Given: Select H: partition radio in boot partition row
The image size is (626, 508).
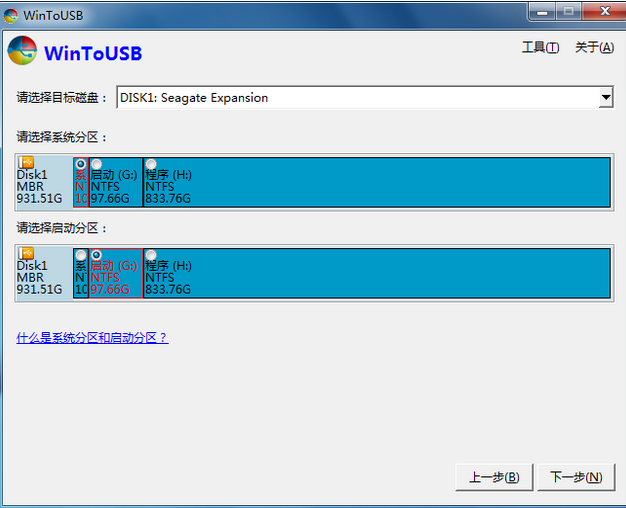Looking at the screenshot, I should click(x=151, y=255).
